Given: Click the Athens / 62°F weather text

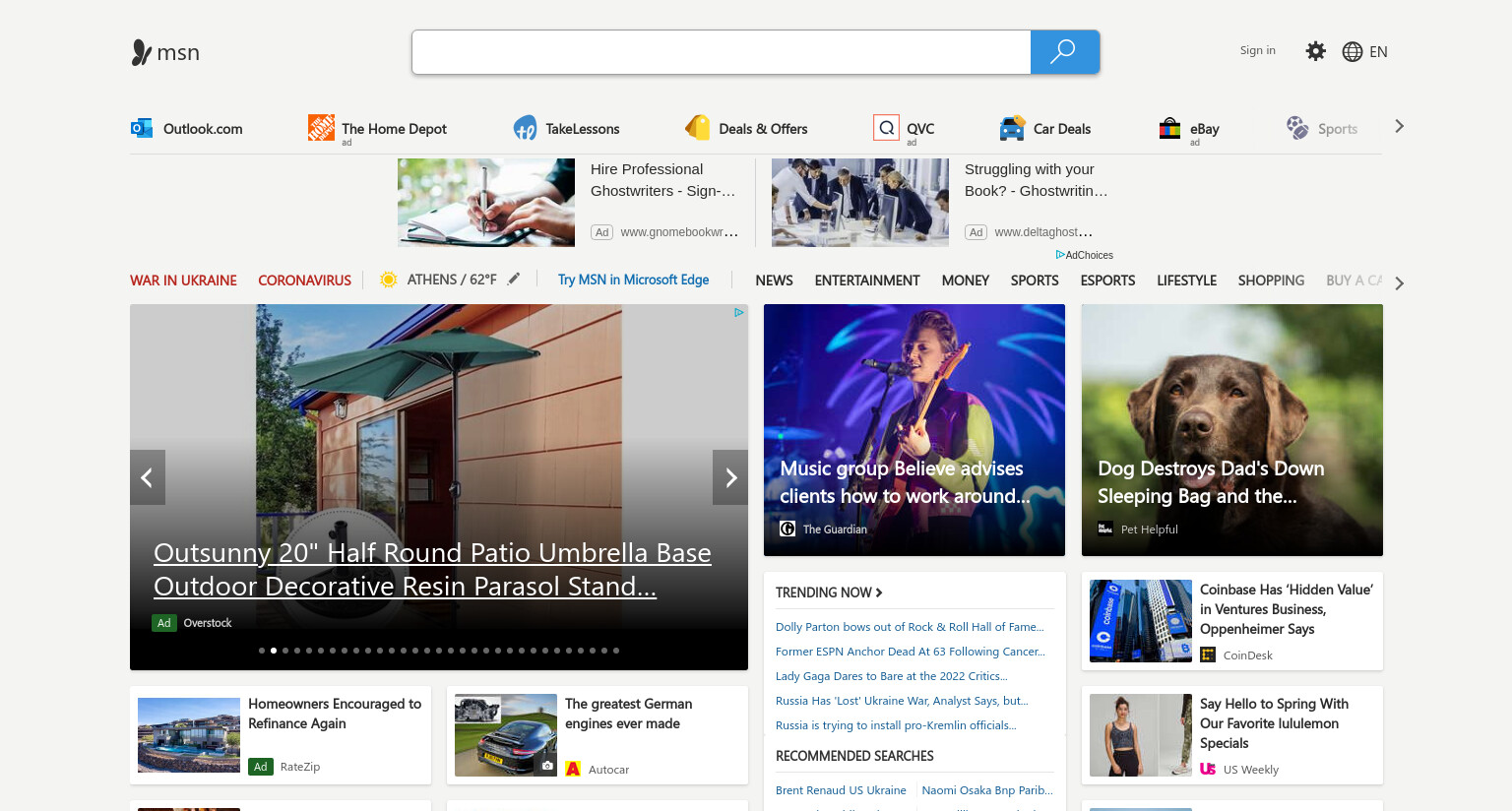Looking at the screenshot, I should coord(452,280).
